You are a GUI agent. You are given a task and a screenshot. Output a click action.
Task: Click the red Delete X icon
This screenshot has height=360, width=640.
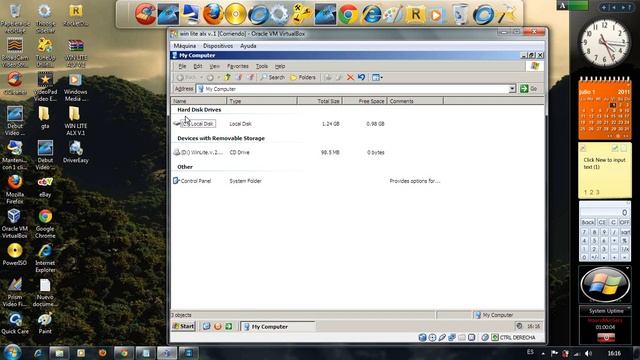[x=350, y=77]
